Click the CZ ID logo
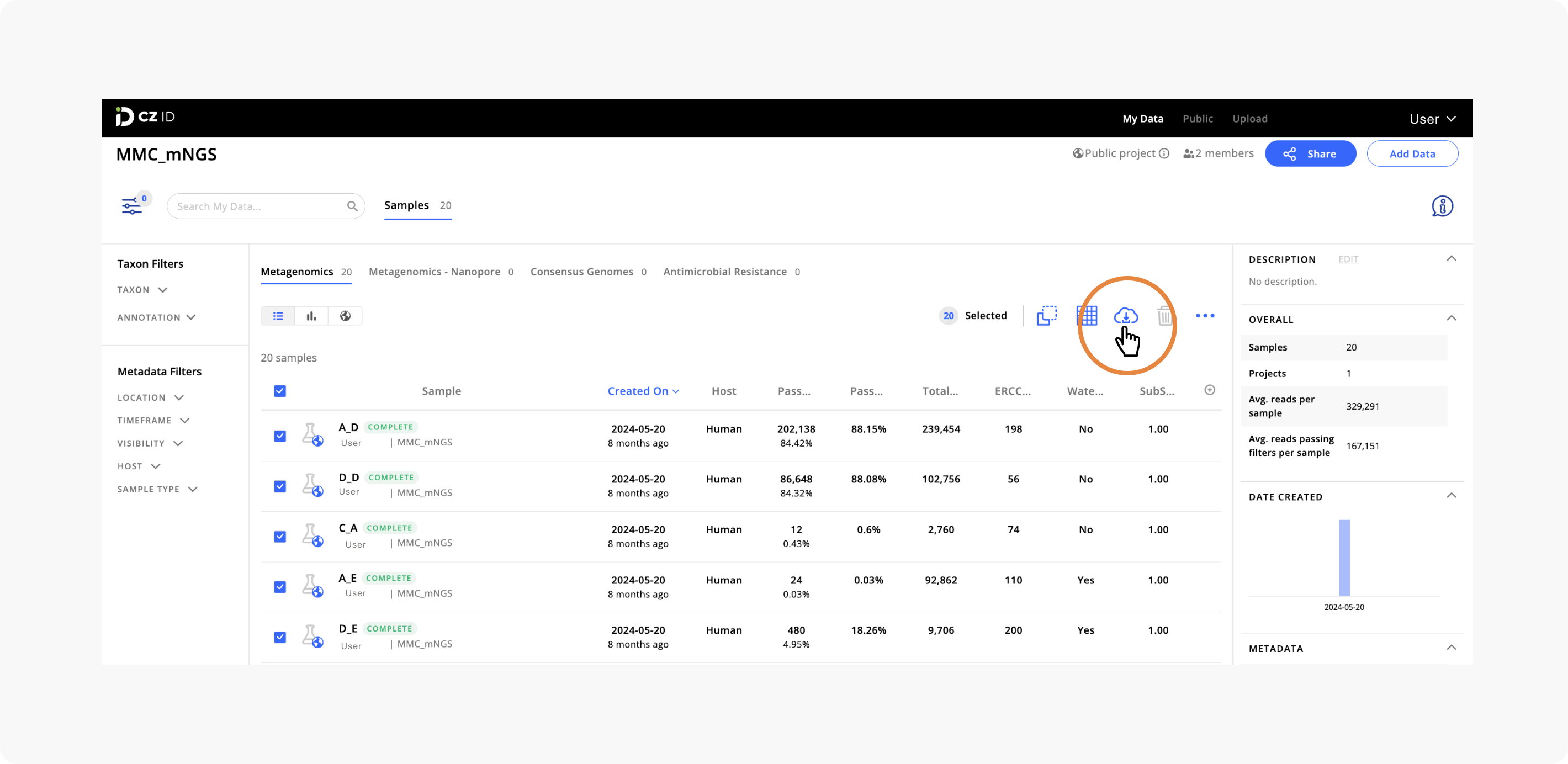Viewport: 1568px width, 764px height. tap(145, 116)
